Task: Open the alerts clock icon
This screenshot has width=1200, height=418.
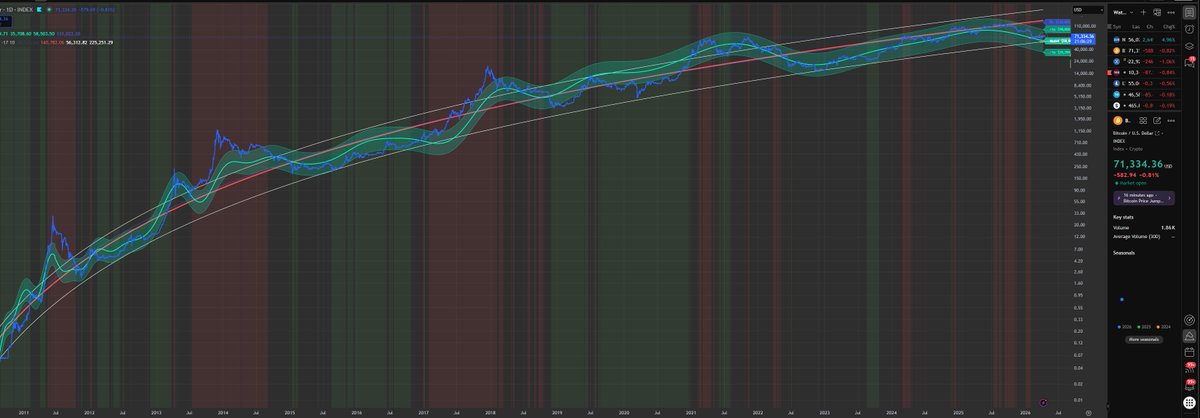Action: (1188, 29)
